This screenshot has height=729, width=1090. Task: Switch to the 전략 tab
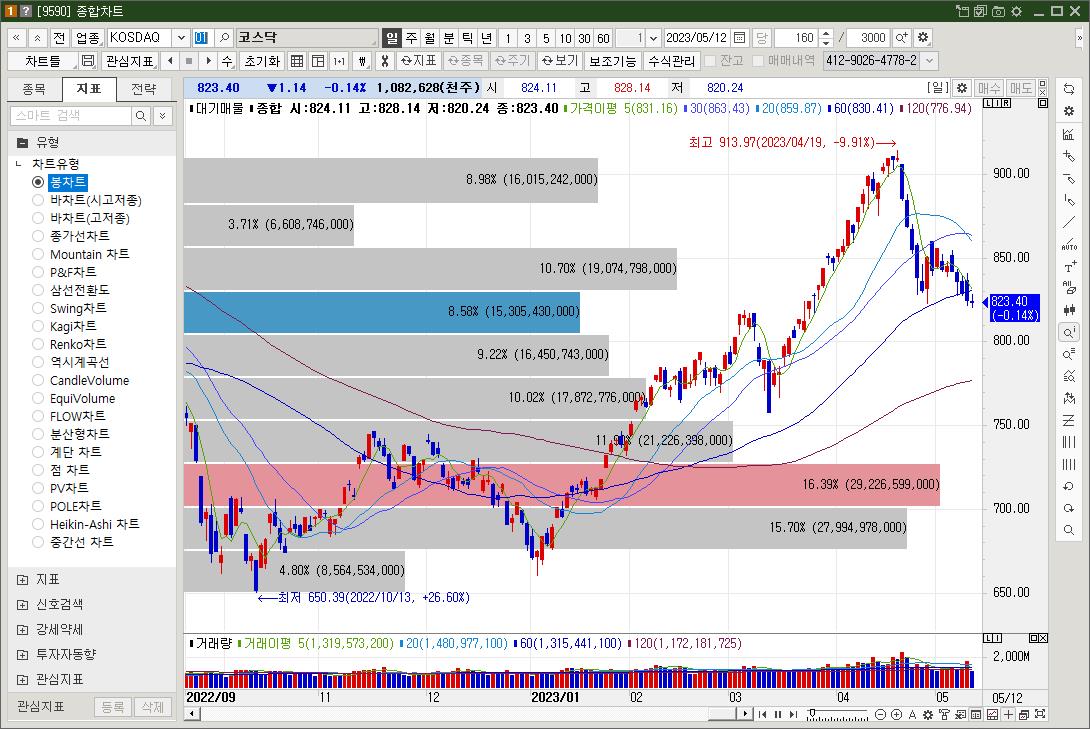[144, 89]
